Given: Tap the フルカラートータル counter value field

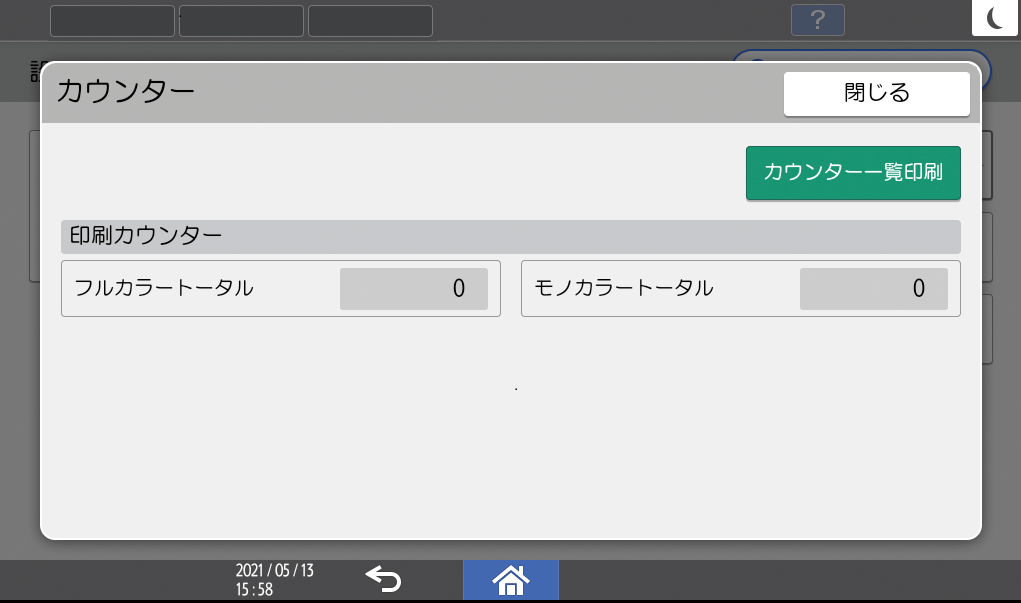Looking at the screenshot, I should (x=414, y=288).
